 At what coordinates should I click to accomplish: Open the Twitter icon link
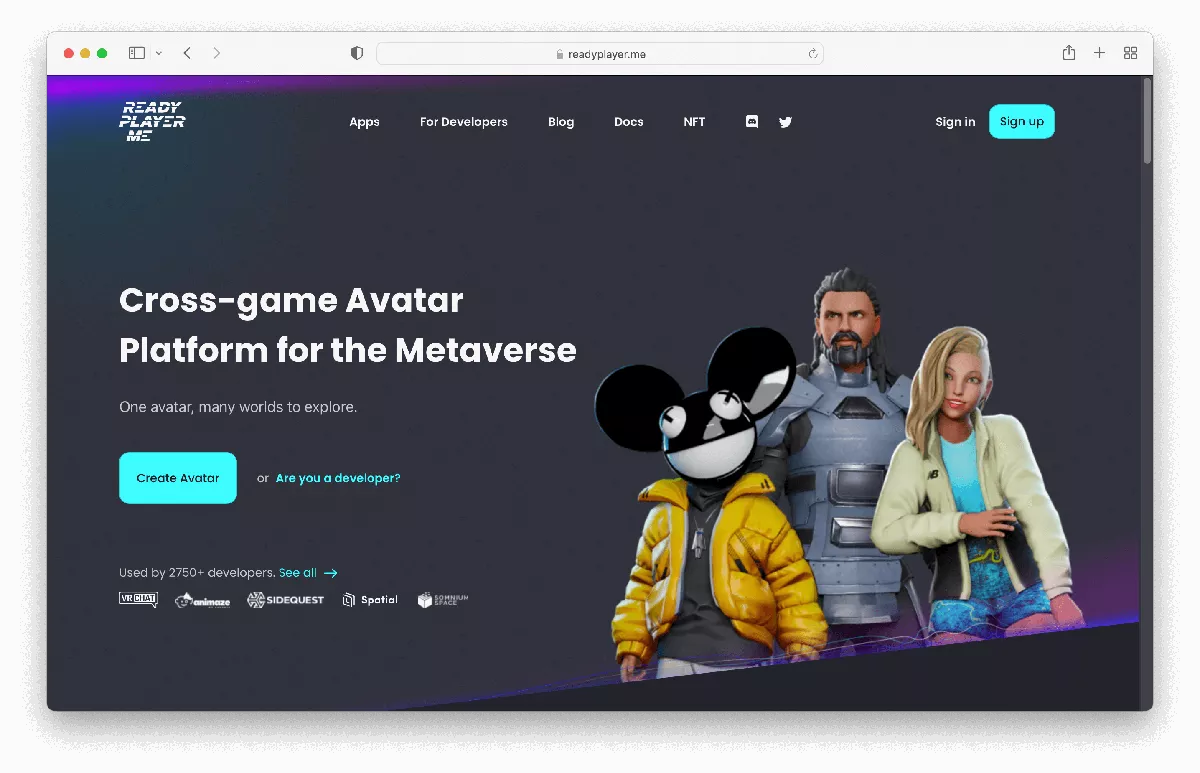pos(786,122)
